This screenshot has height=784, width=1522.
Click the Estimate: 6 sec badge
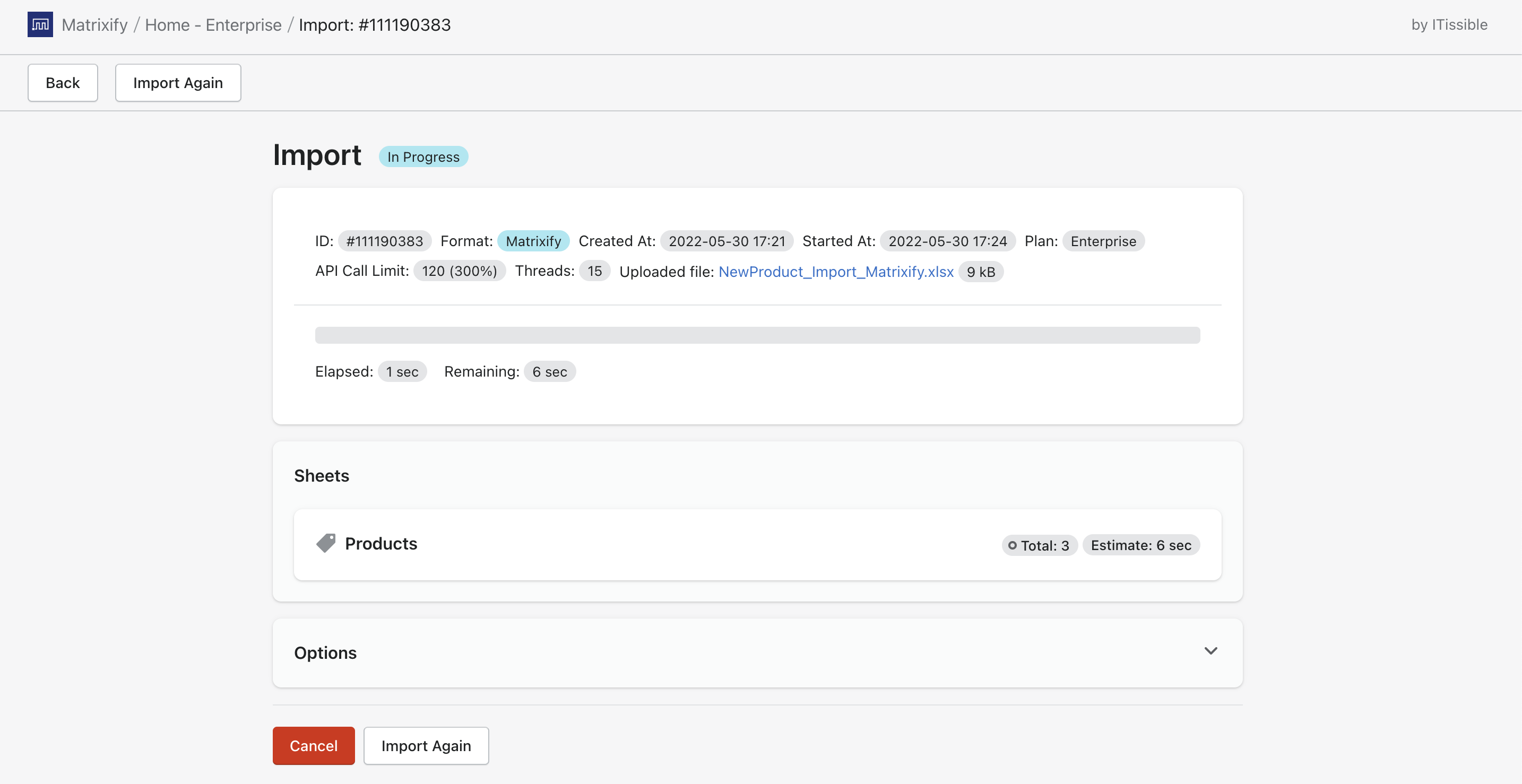point(1140,545)
